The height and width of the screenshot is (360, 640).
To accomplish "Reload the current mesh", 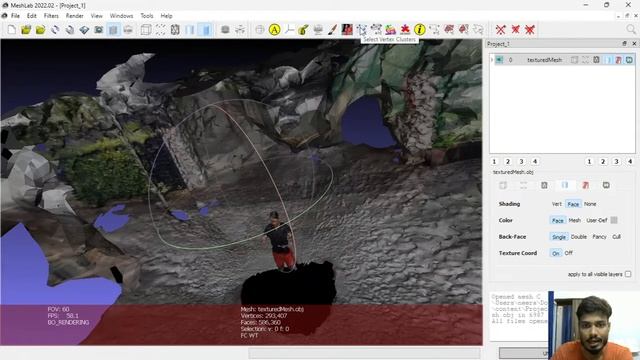I will [55, 29].
